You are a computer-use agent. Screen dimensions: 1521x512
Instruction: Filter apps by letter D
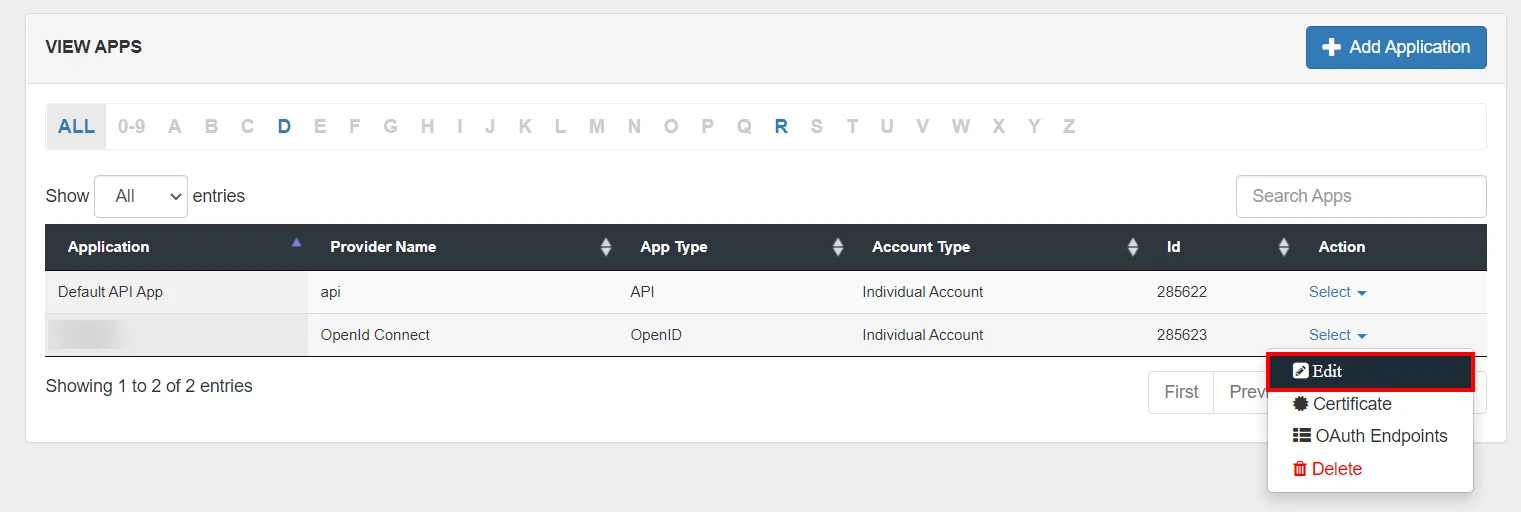(284, 126)
